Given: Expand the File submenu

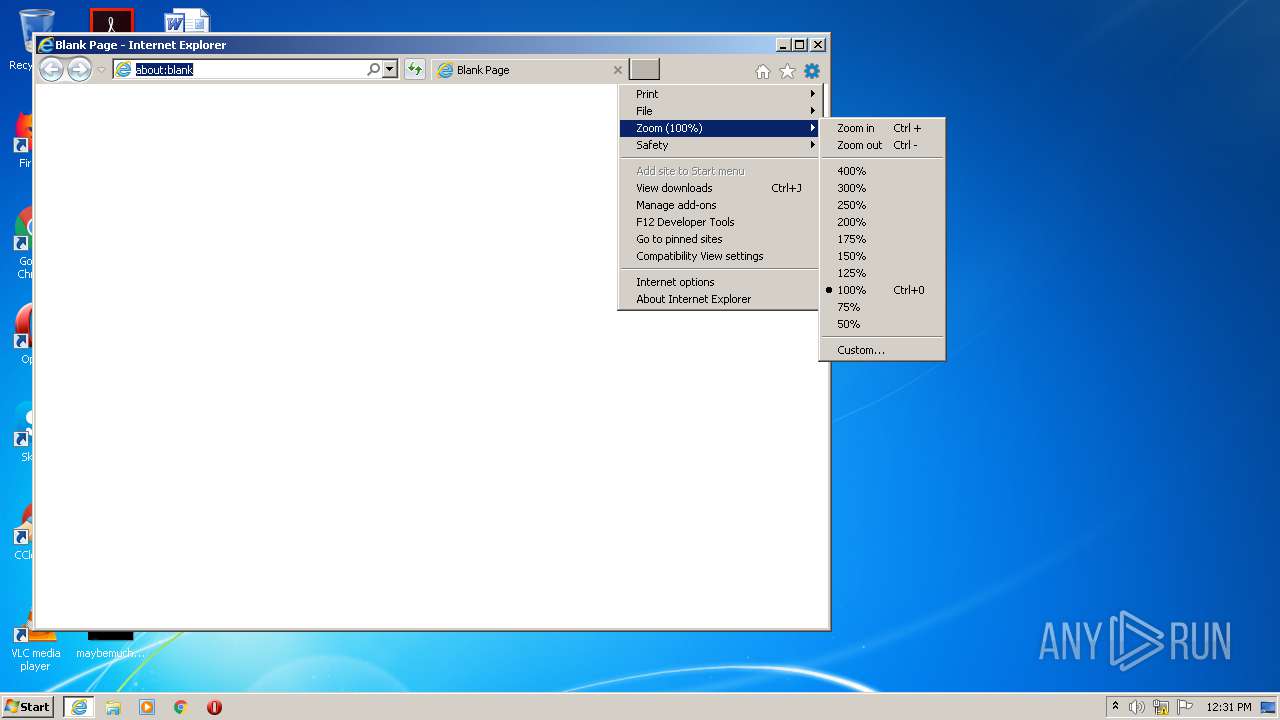Looking at the screenshot, I should tap(719, 111).
